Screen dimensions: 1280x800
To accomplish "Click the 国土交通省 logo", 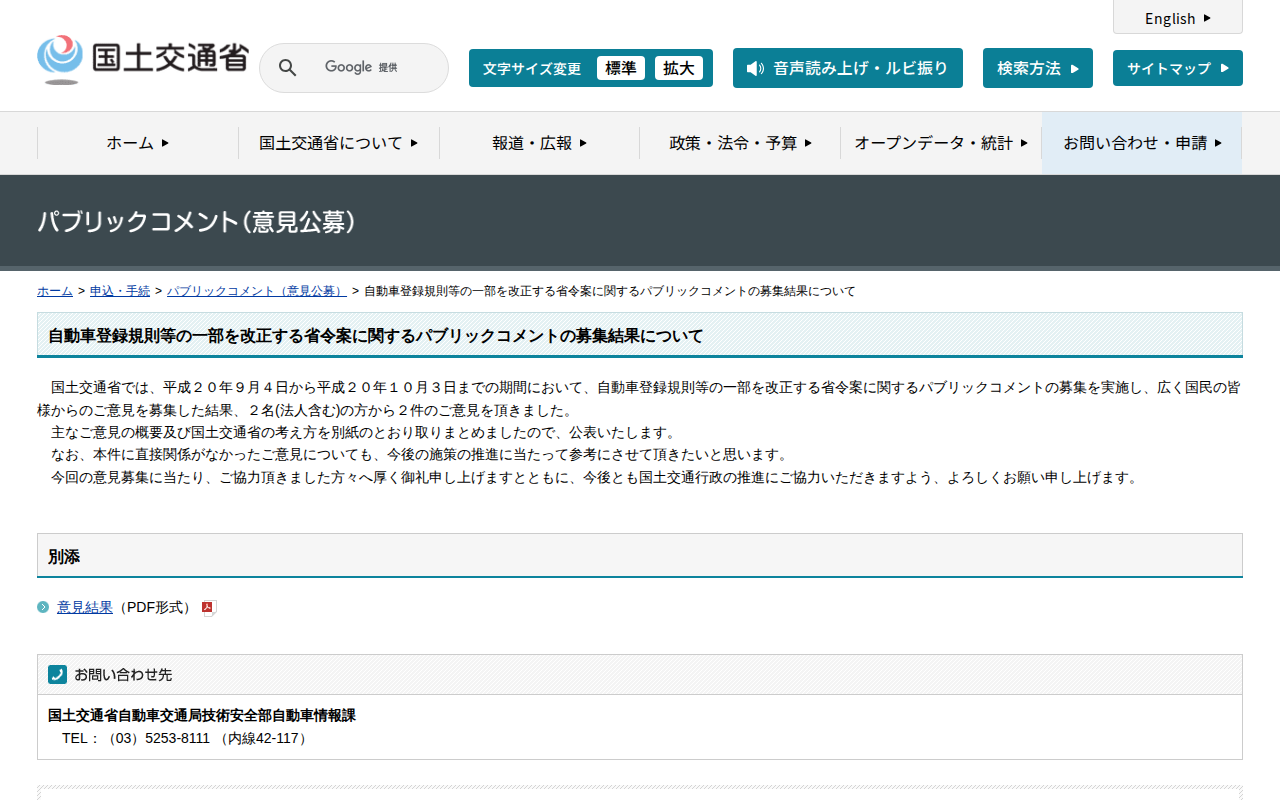I will (x=142, y=60).
